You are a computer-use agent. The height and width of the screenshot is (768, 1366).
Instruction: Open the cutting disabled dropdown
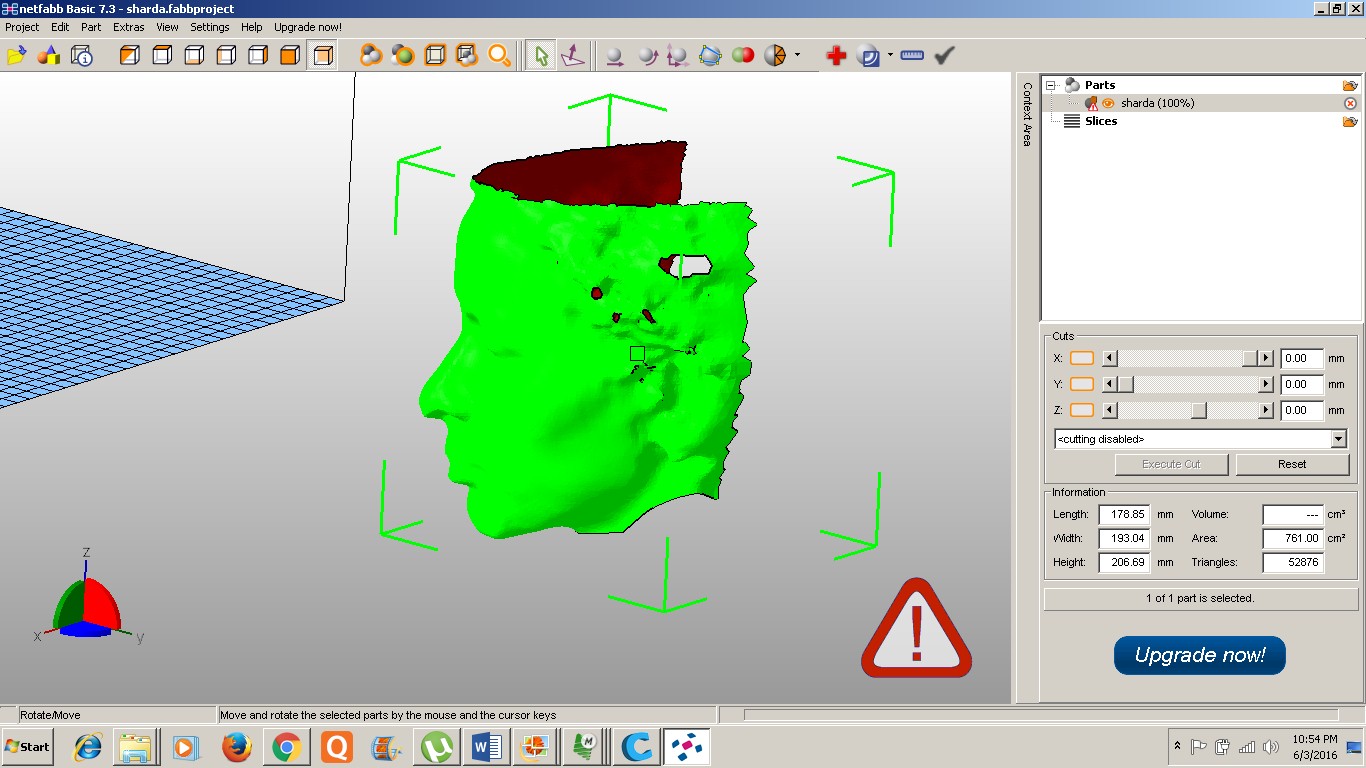tap(1339, 439)
